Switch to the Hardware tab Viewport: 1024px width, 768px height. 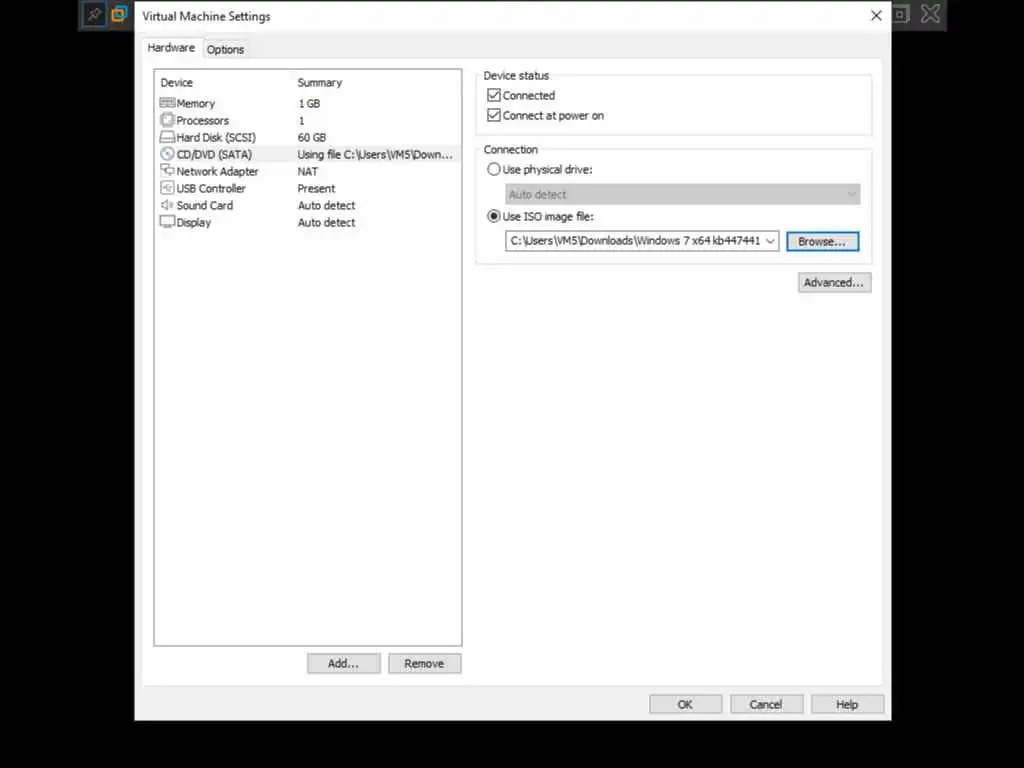171,48
